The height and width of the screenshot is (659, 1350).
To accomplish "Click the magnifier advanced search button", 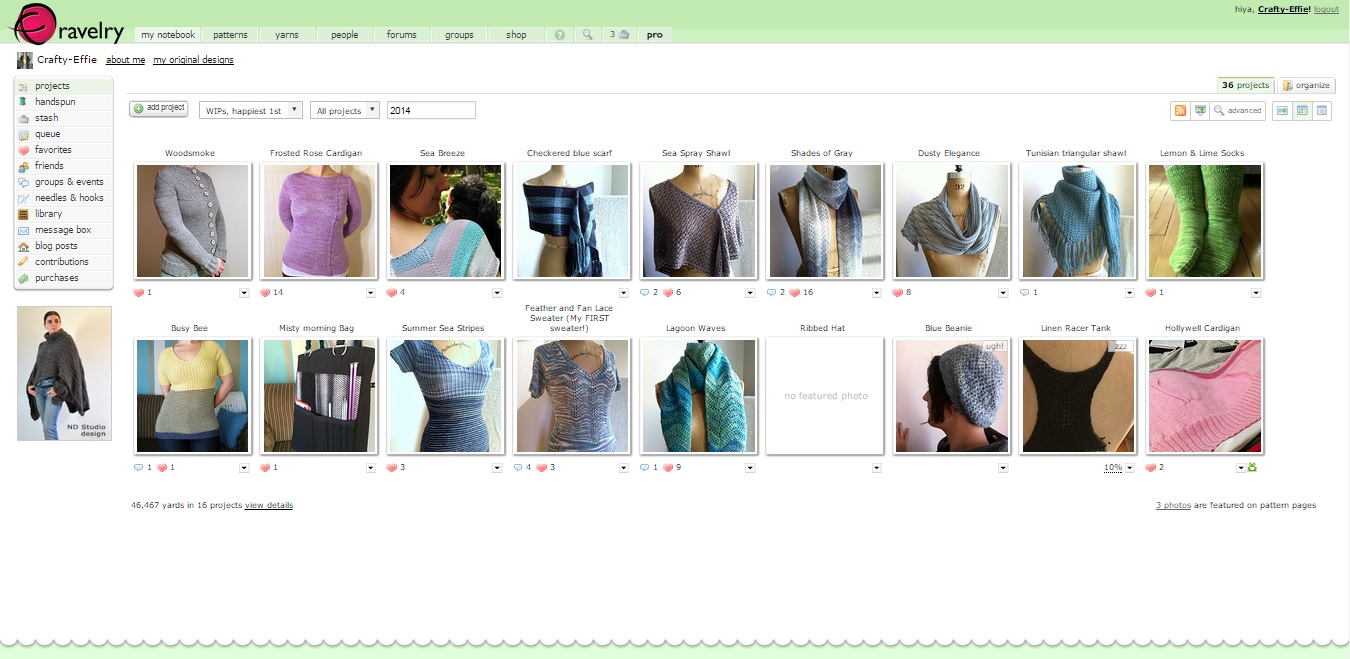I will (x=1238, y=111).
